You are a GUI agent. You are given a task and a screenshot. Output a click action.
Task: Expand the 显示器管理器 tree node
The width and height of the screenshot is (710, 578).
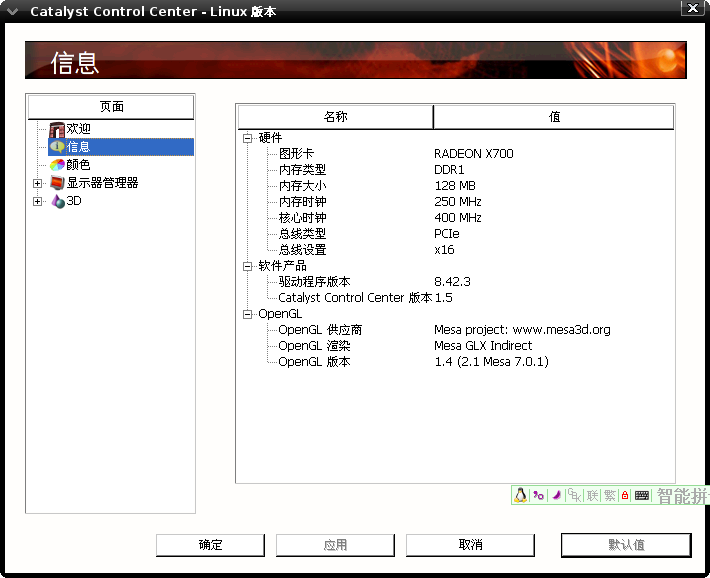[x=38, y=183]
